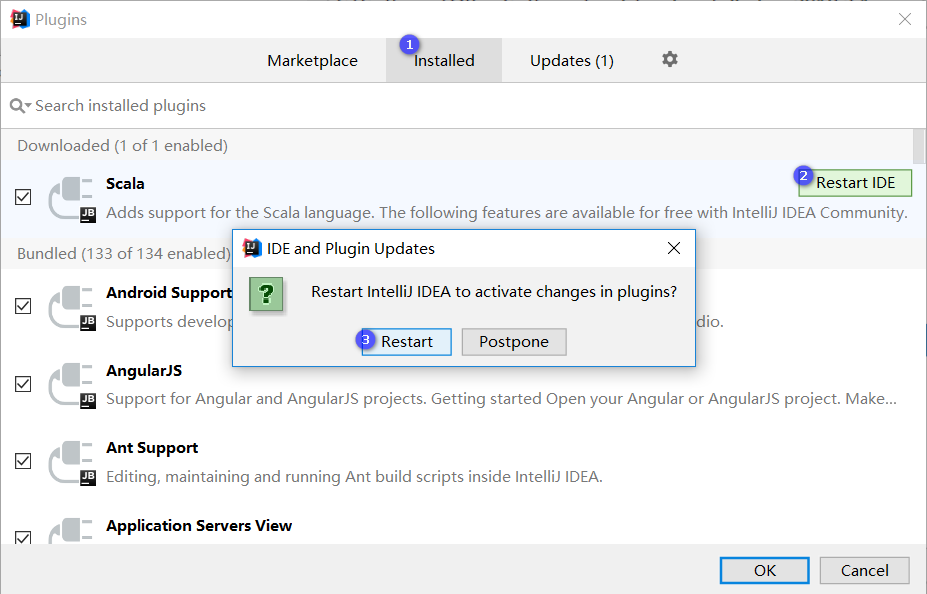The image size is (927, 594).
Task: Click the green Restart IDE button
Action: tap(855, 183)
